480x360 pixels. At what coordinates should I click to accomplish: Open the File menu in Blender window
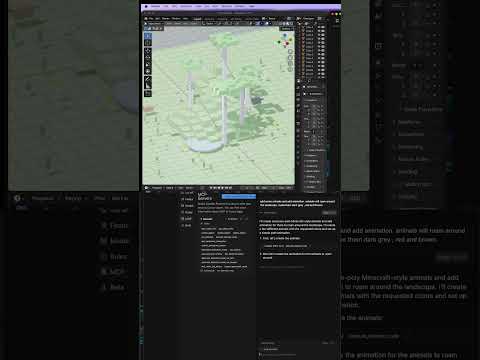click(151, 19)
